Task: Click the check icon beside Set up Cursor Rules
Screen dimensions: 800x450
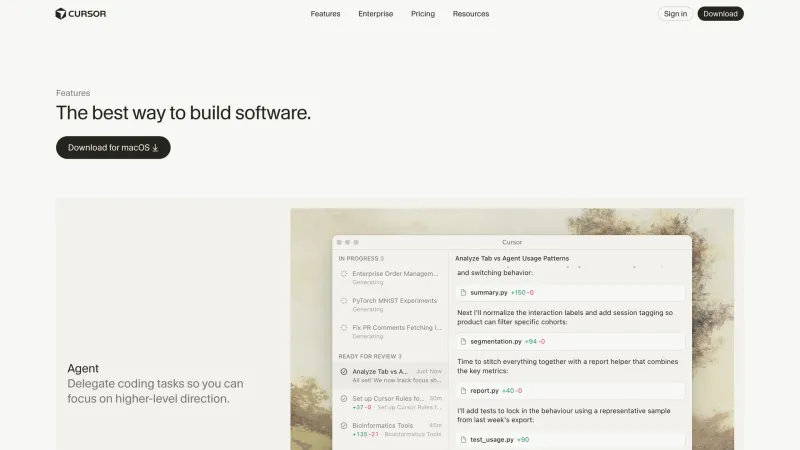Action: pyautogui.click(x=344, y=399)
